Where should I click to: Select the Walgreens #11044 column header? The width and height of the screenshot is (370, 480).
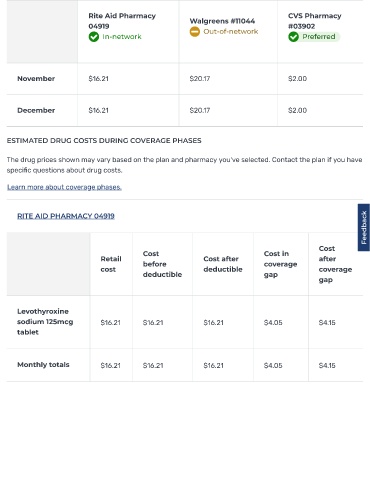pos(222,21)
